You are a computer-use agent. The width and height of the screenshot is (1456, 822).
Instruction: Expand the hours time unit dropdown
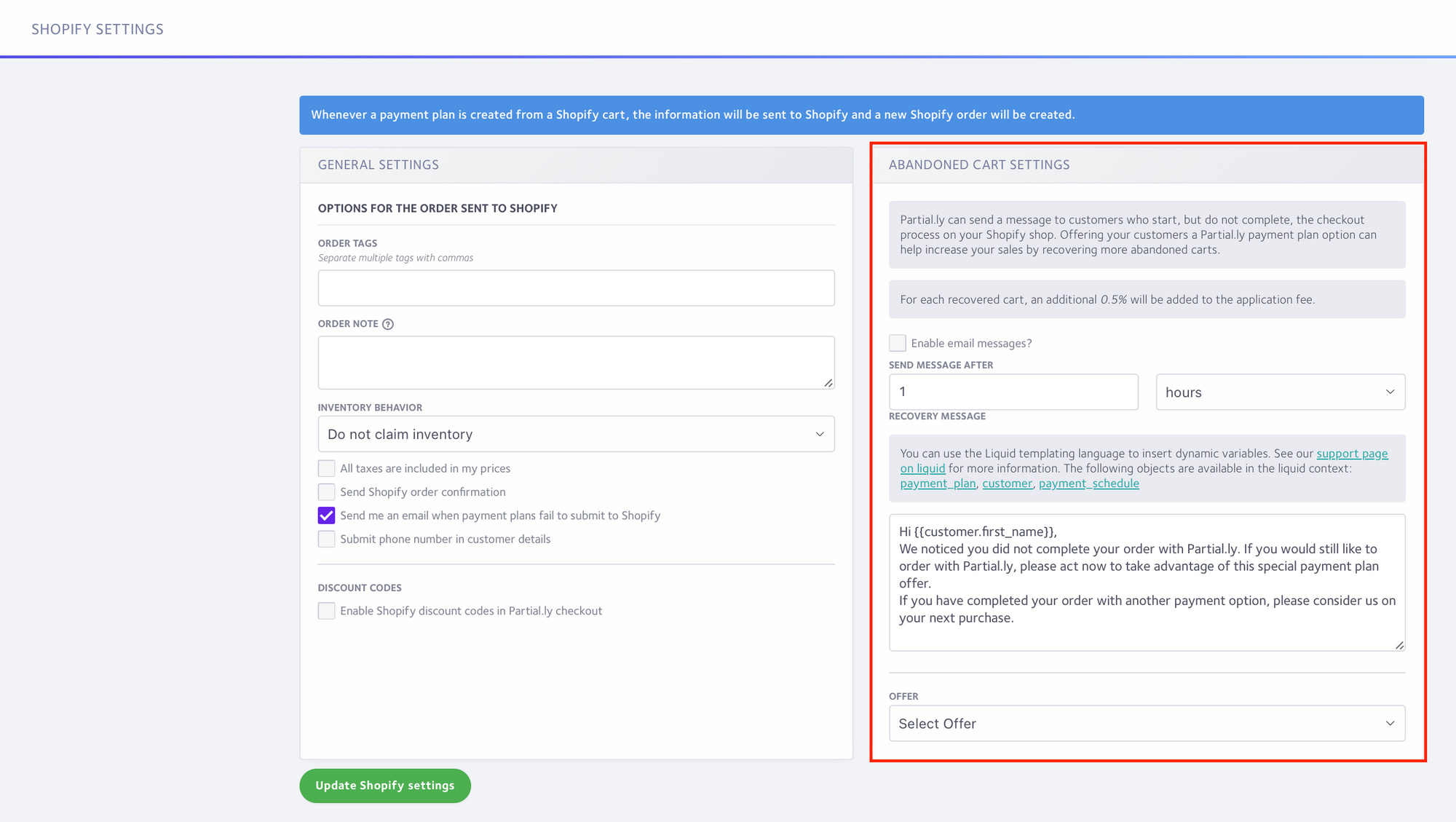click(x=1280, y=392)
